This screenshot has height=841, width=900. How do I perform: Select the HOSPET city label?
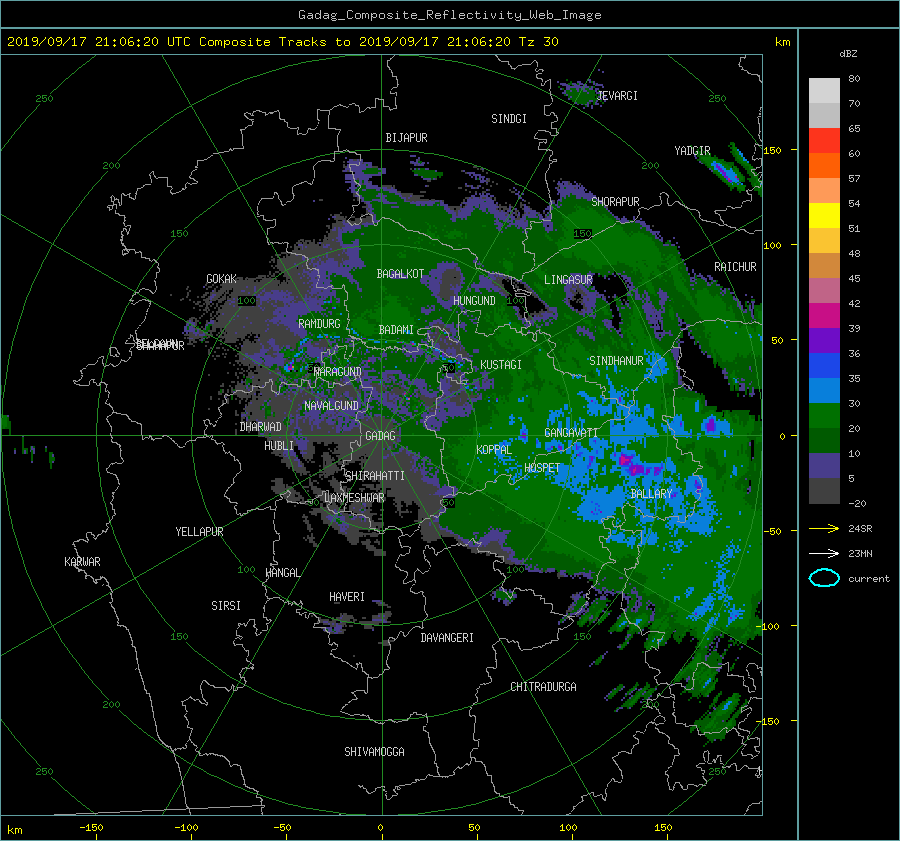coord(542,468)
